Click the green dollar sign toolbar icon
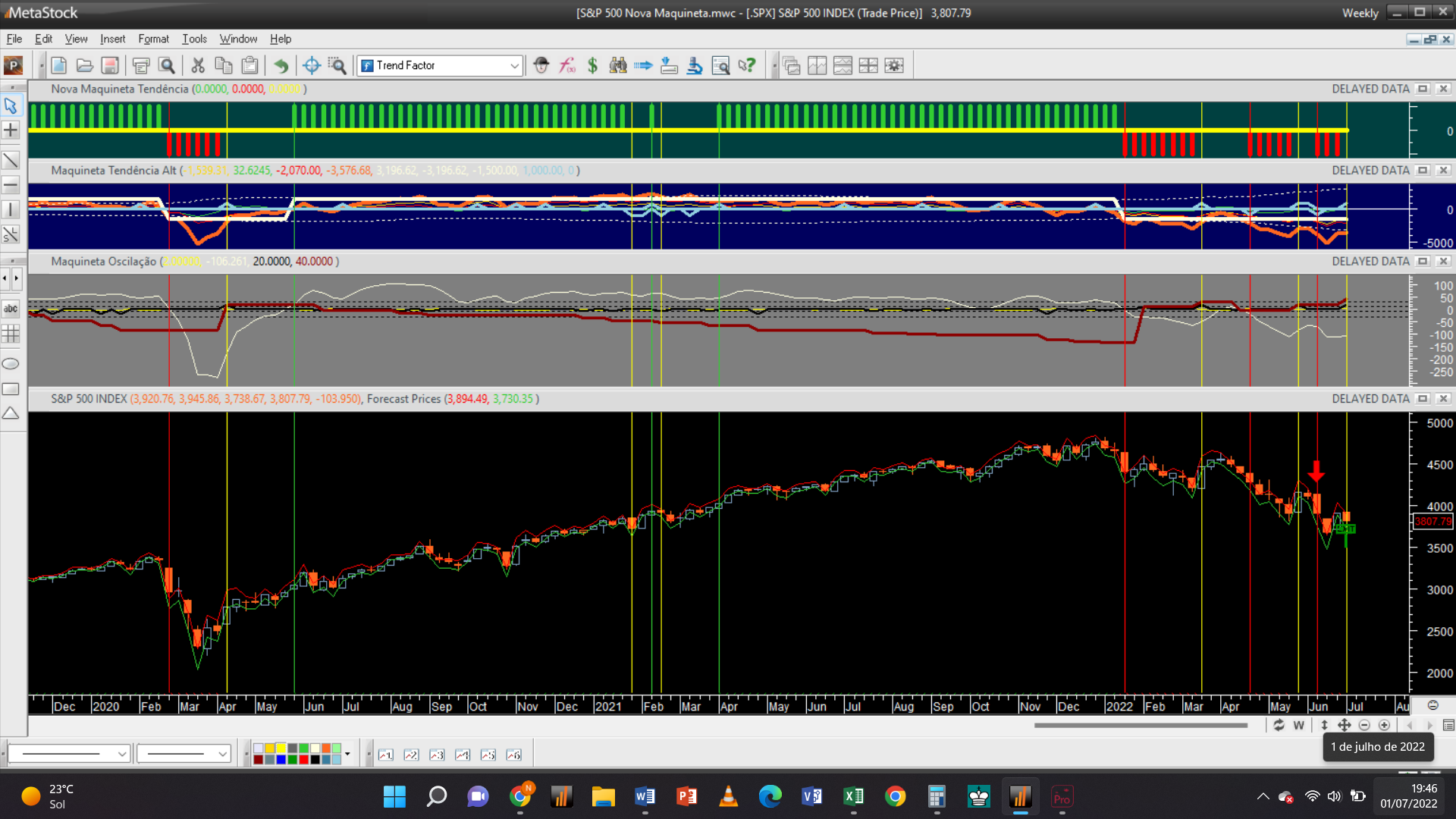Image resolution: width=1456 pixels, height=819 pixels. click(592, 65)
